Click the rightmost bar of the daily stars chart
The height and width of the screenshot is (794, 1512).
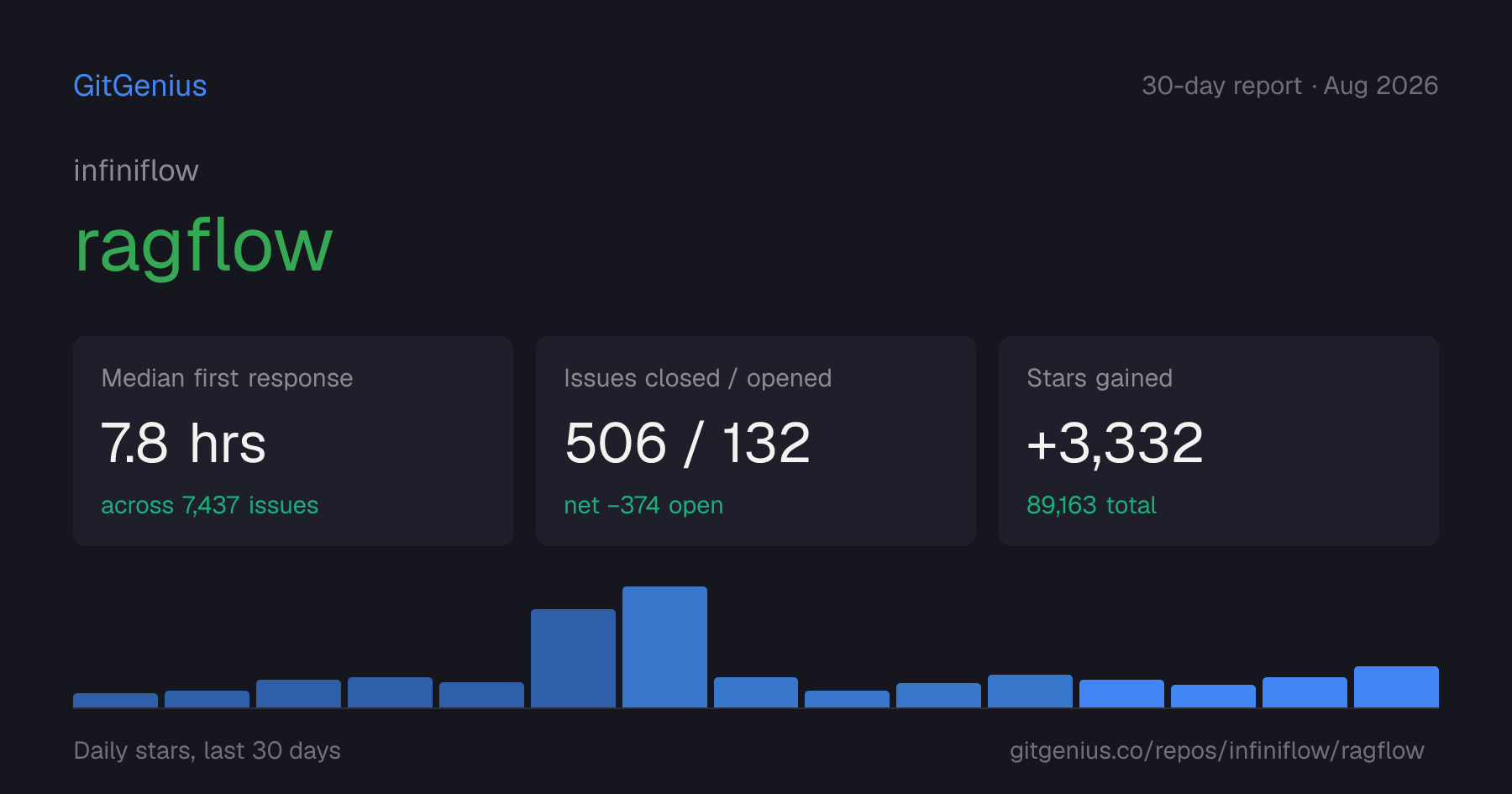point(1396,686)
